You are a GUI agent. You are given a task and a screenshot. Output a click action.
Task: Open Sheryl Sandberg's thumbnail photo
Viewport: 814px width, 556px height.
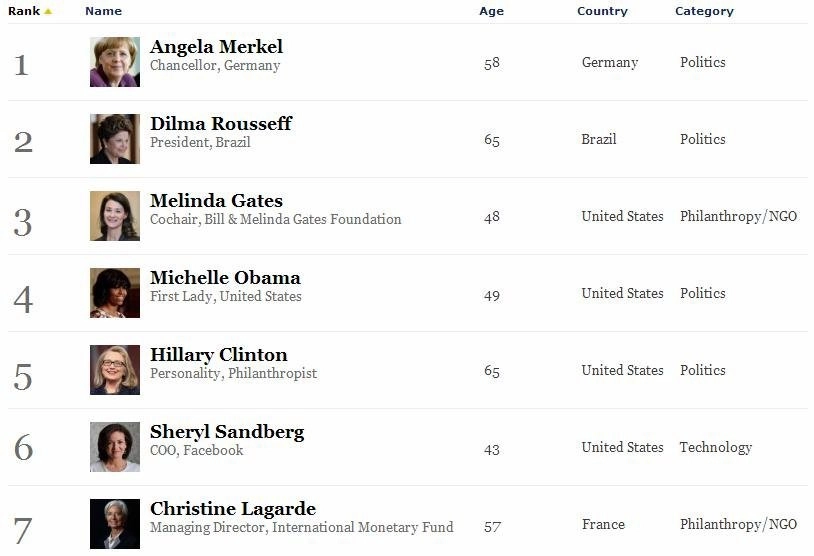click(115, 447)
